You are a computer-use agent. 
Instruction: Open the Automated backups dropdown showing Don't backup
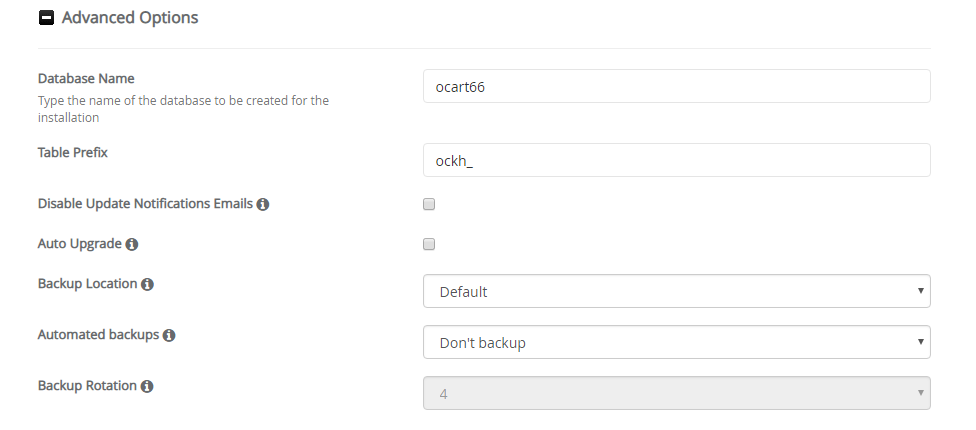coord(677,342)
